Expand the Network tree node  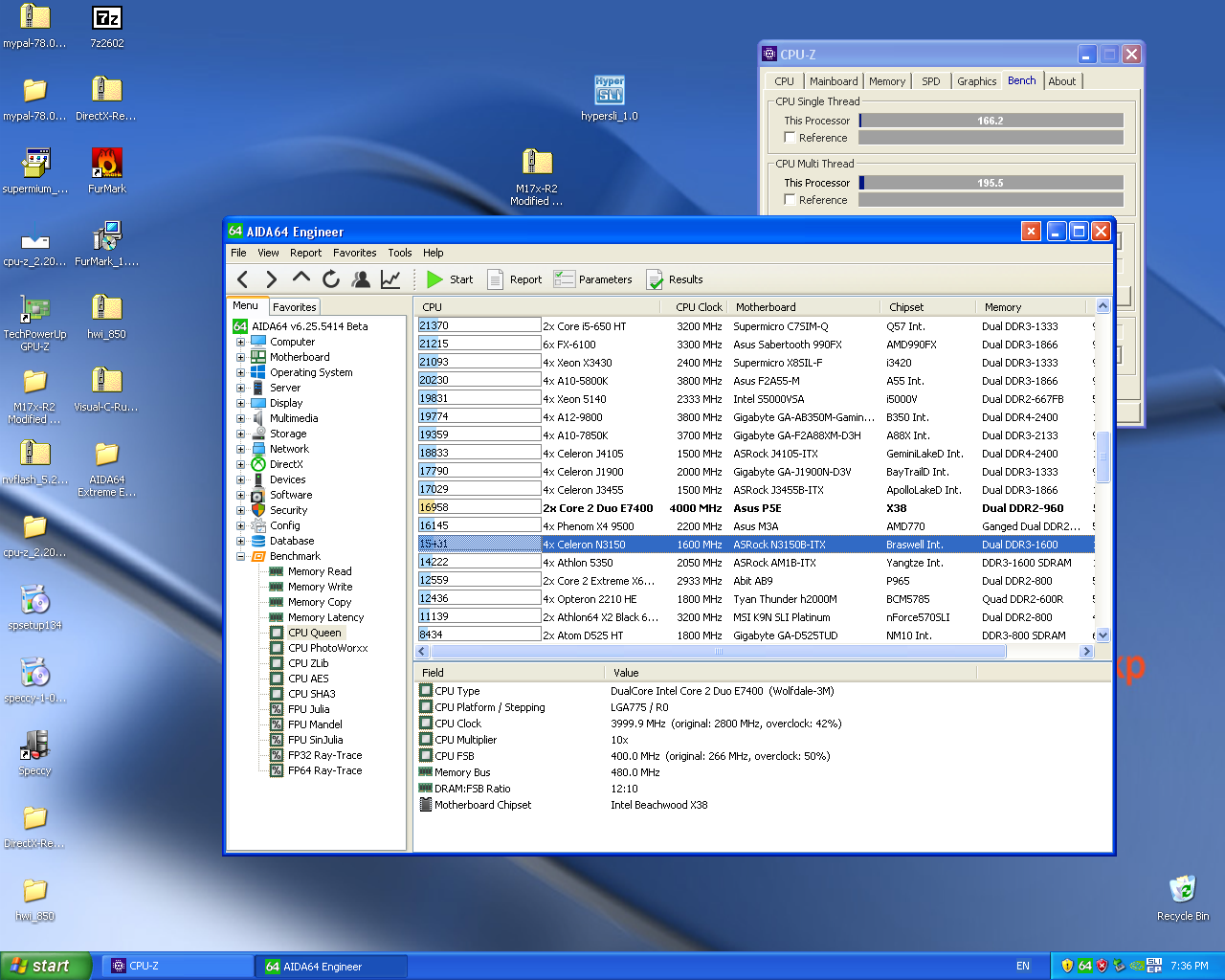[x=241, y=449]
